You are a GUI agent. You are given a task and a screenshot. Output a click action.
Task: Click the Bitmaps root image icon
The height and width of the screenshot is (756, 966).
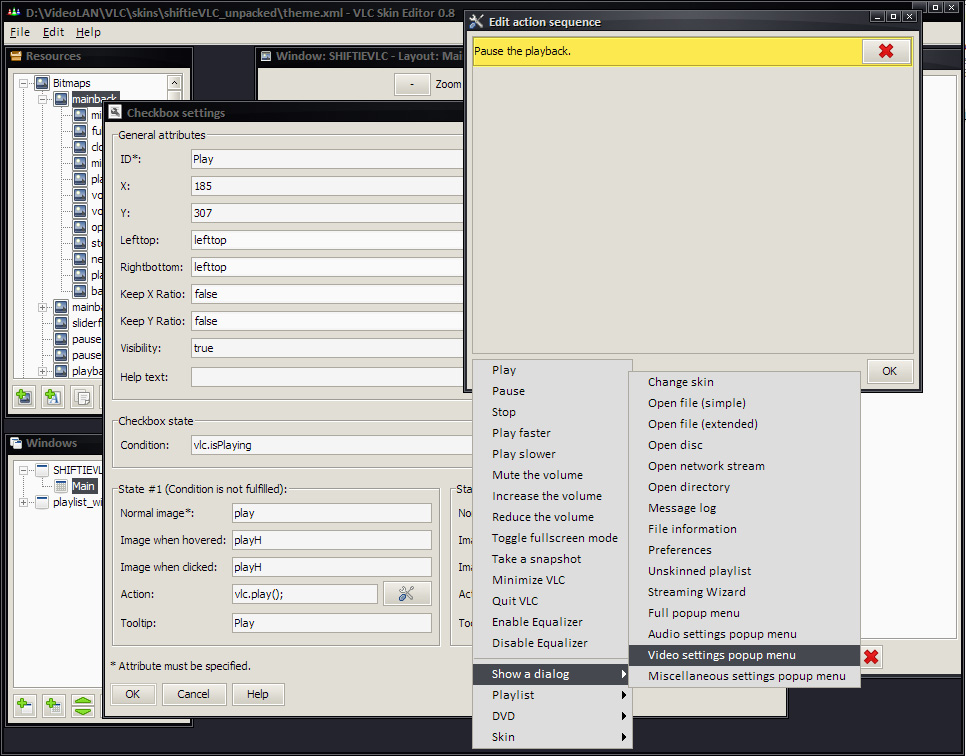point(42,83)
